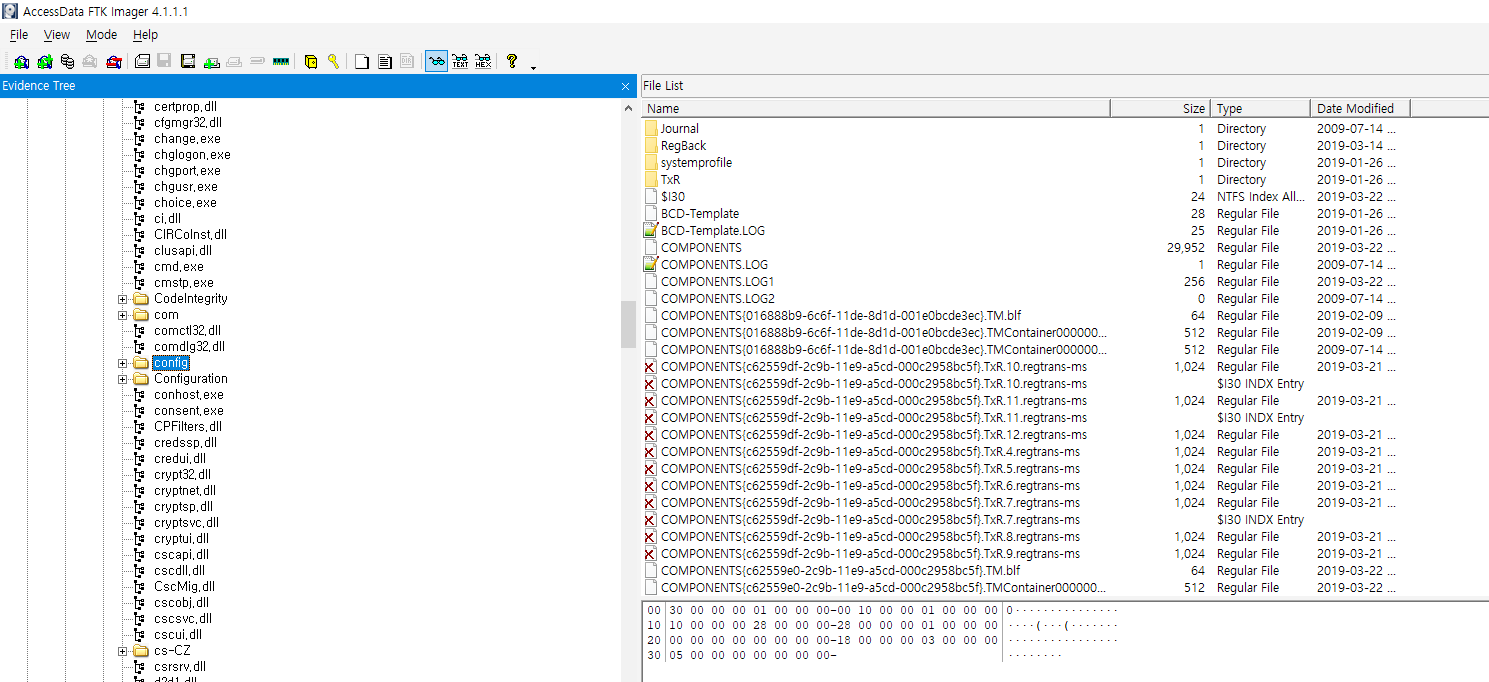The width and height of the screenshot is (1489, 682).
Task: Toggle automatic file view glasses icon
Action: click(436, 61)
